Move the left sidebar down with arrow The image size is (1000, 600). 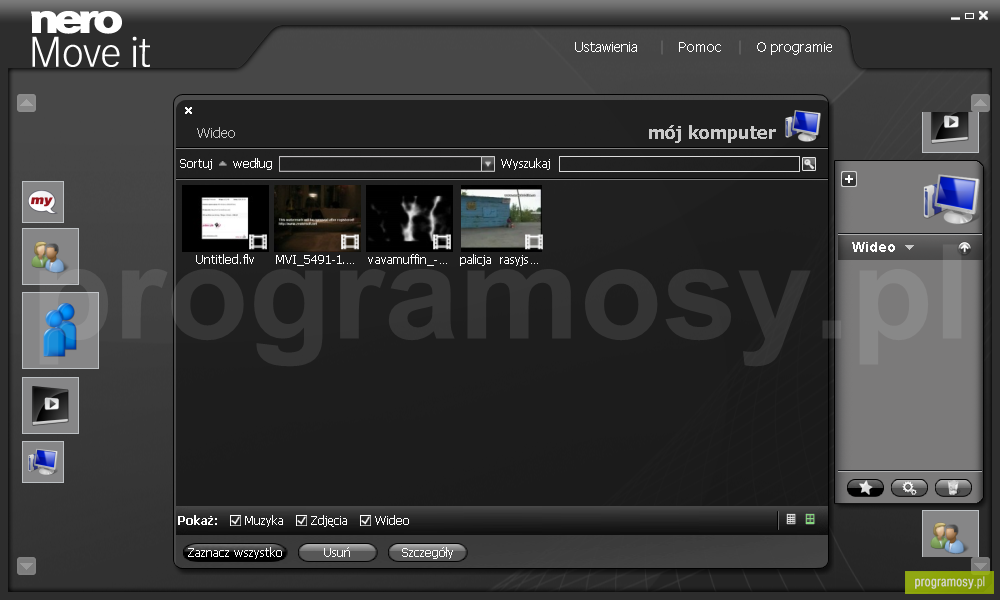[x=26, y=566]
